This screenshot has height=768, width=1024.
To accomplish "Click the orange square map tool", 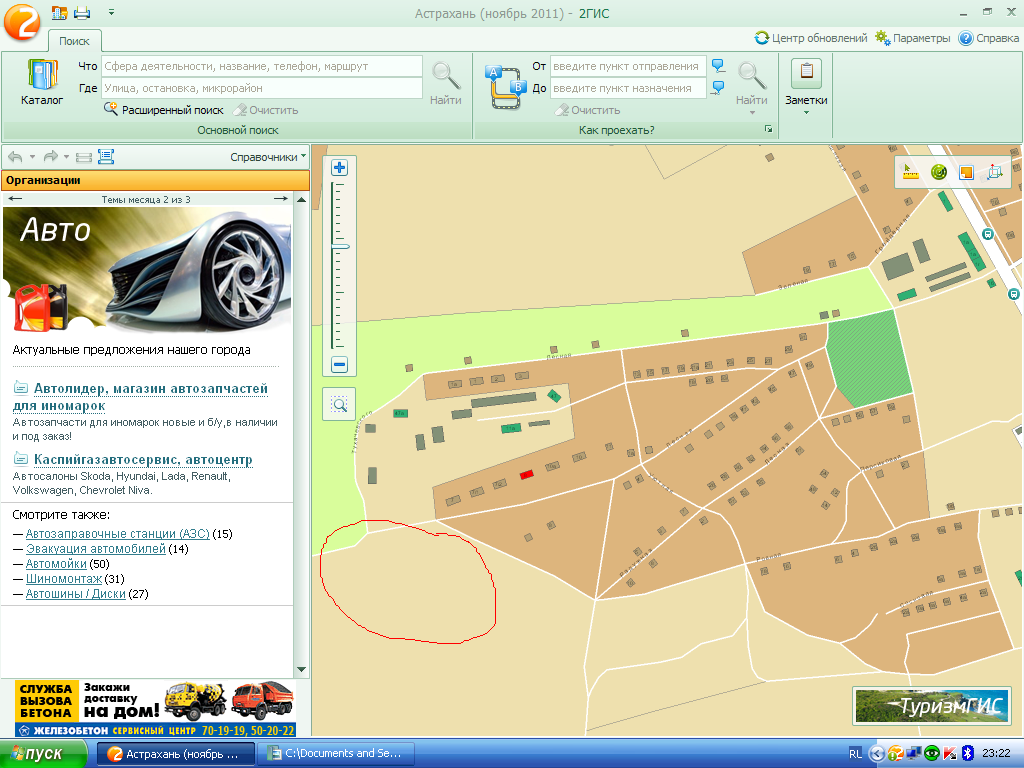I will (967, 172).
